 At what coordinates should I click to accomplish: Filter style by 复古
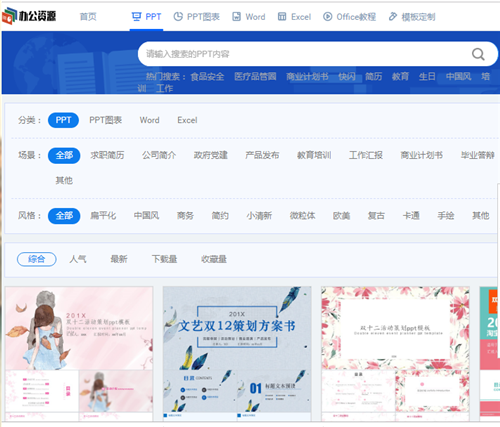[376, 216]
